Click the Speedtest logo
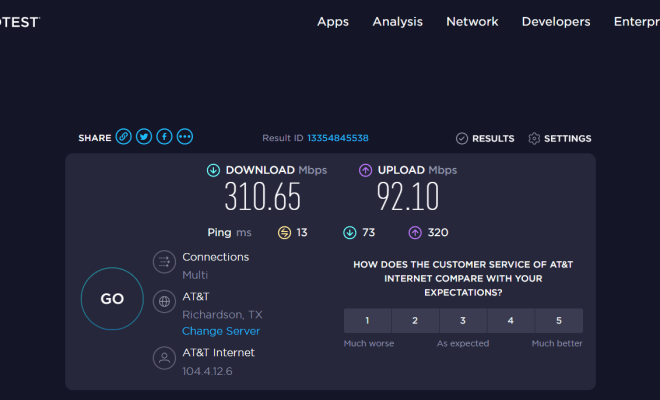This screenshot has height=400, width=660. 19,22
